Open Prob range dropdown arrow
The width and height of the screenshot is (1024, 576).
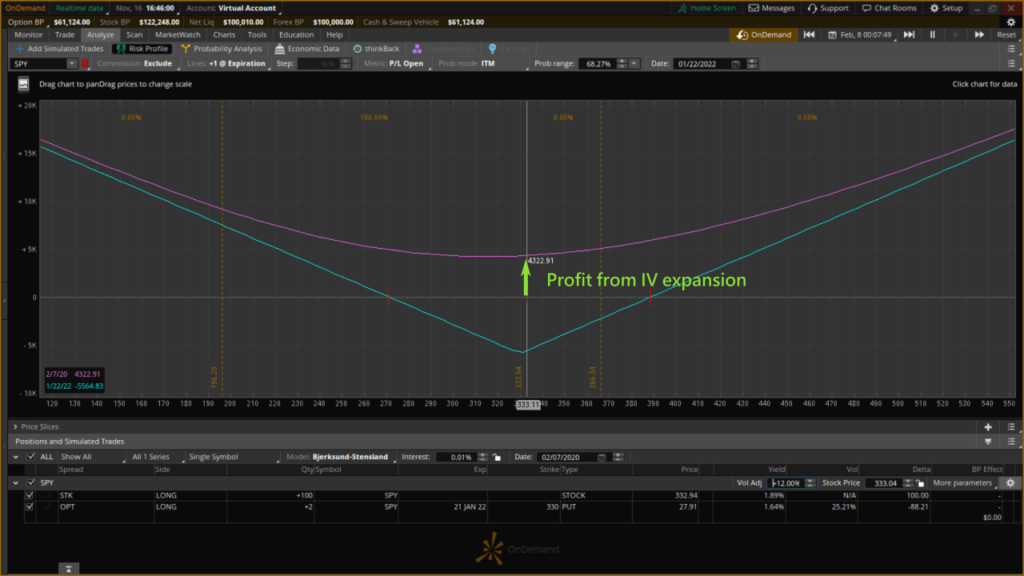coord(634,63)
